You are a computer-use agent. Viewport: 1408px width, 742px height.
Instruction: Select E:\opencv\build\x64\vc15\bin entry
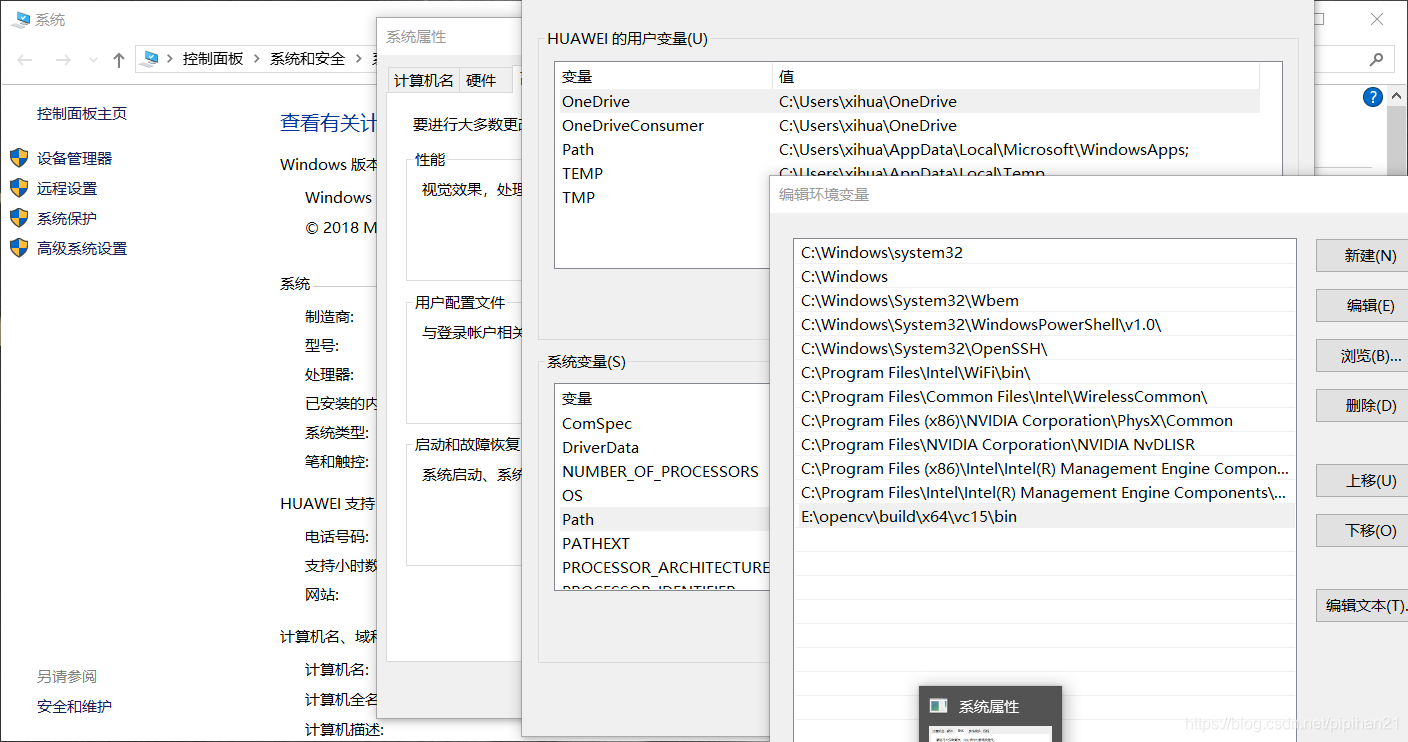[x=1045, y=516]
